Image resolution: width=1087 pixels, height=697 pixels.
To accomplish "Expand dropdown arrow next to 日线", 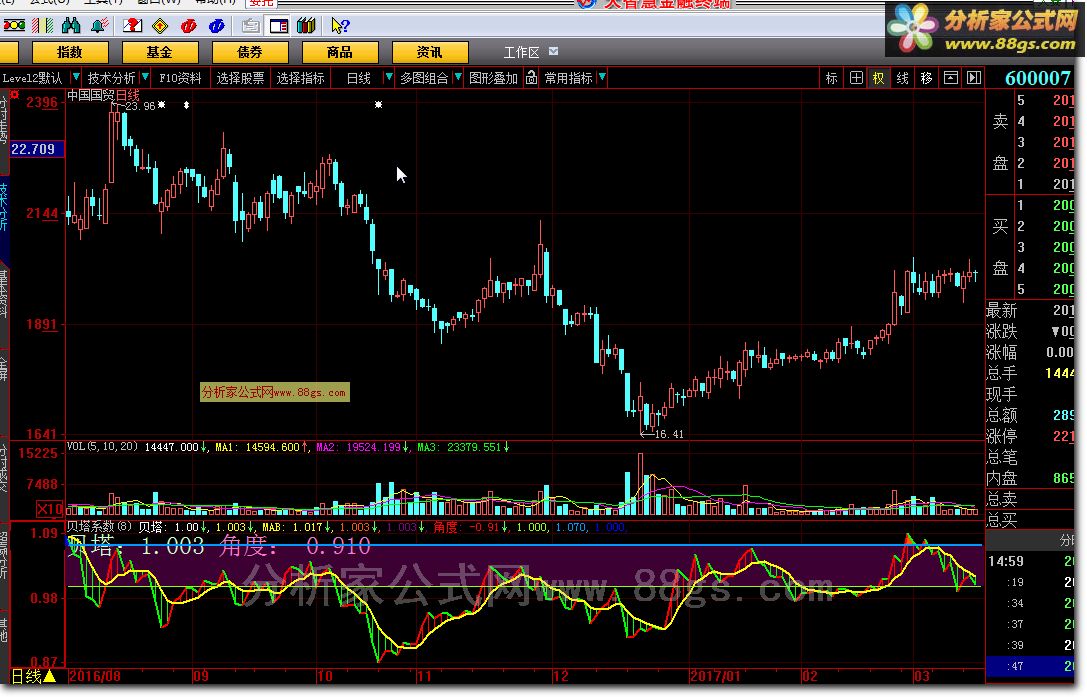I will pos(389,78).
